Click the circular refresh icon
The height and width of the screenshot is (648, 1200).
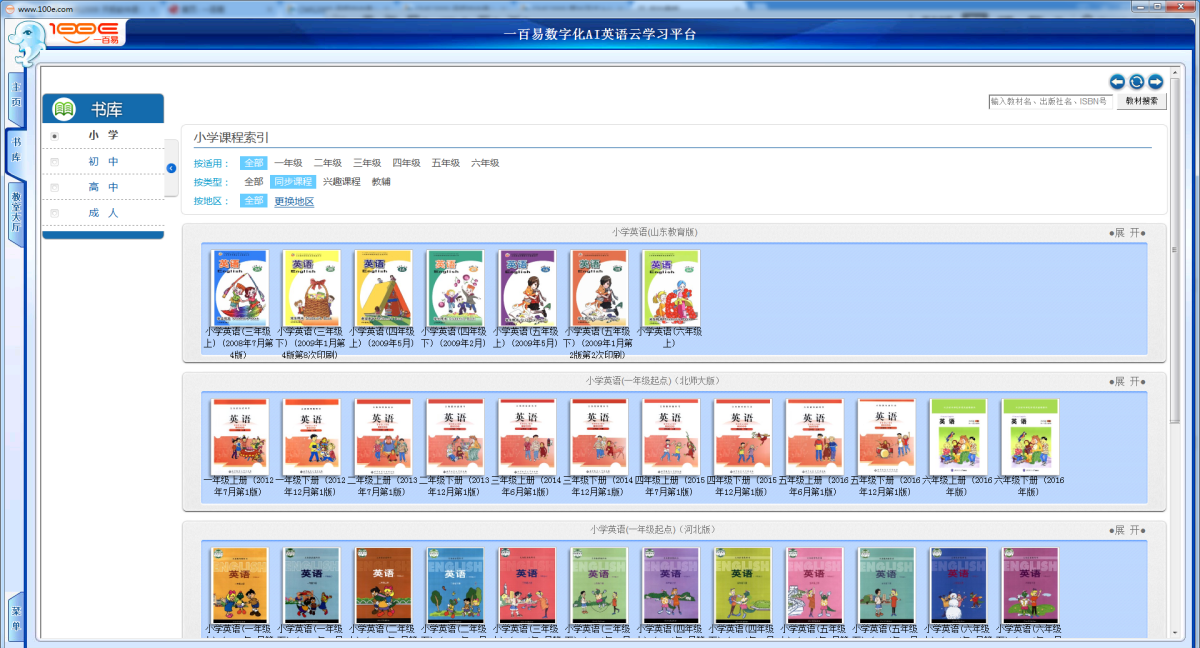[1137, 82]
